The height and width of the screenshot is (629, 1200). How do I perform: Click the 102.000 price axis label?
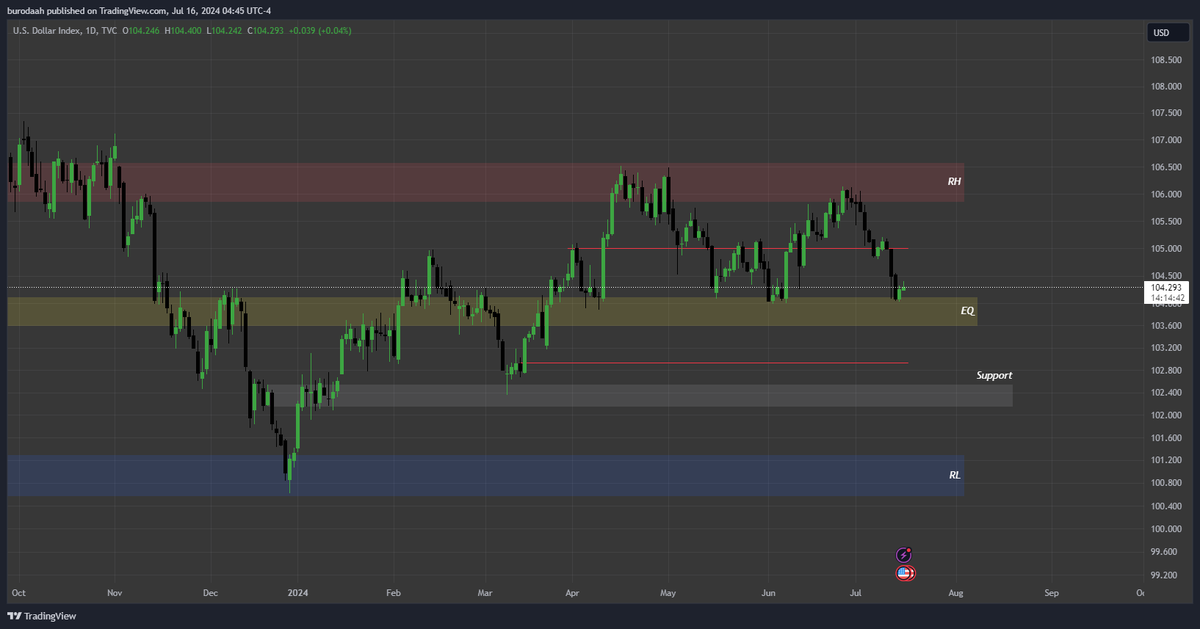click(x=1166, y=415)
